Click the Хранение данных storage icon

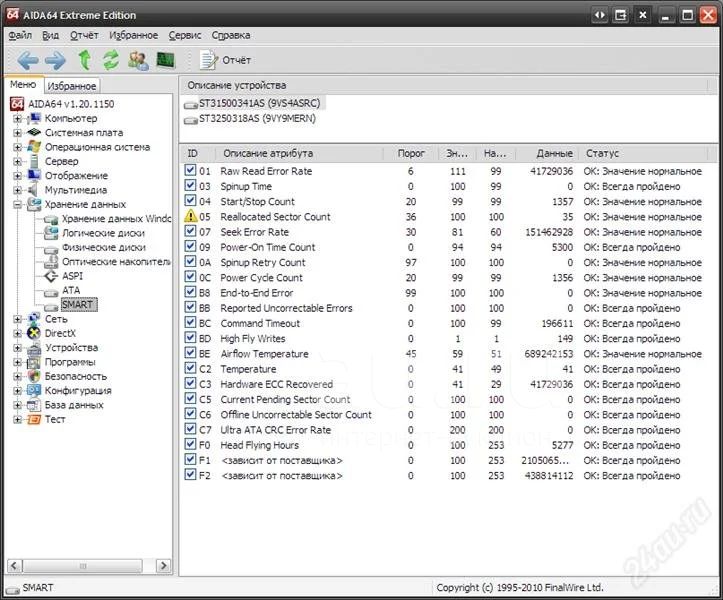click(34, 204)
